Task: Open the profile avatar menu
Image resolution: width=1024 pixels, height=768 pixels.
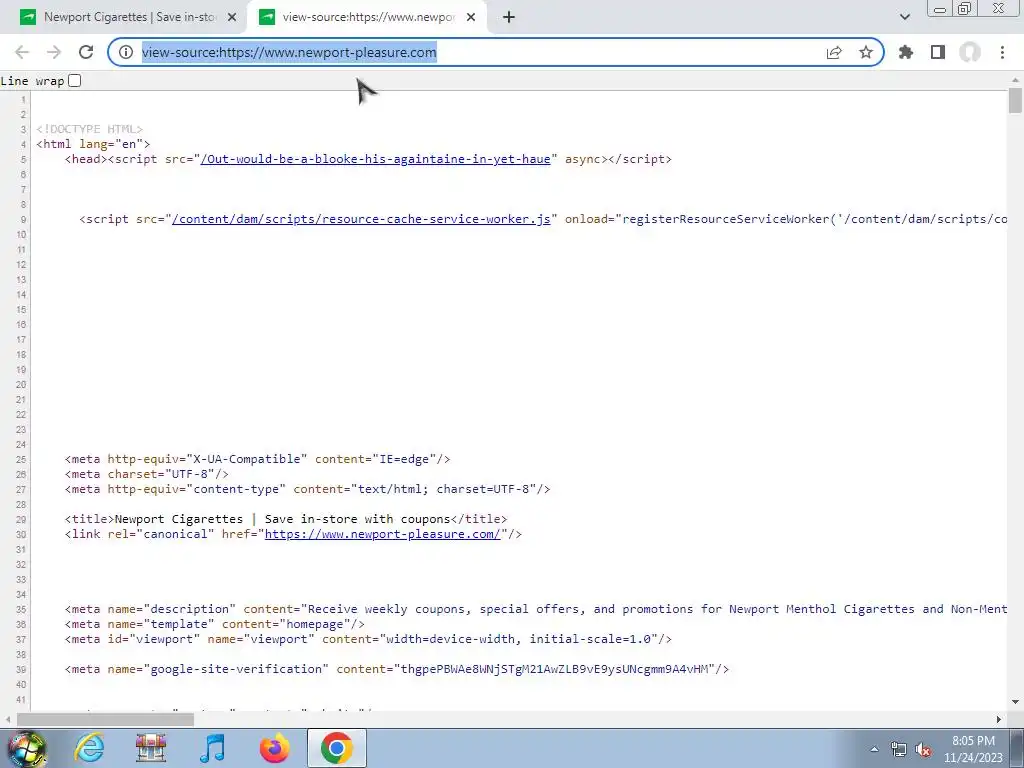Action: 970,52
